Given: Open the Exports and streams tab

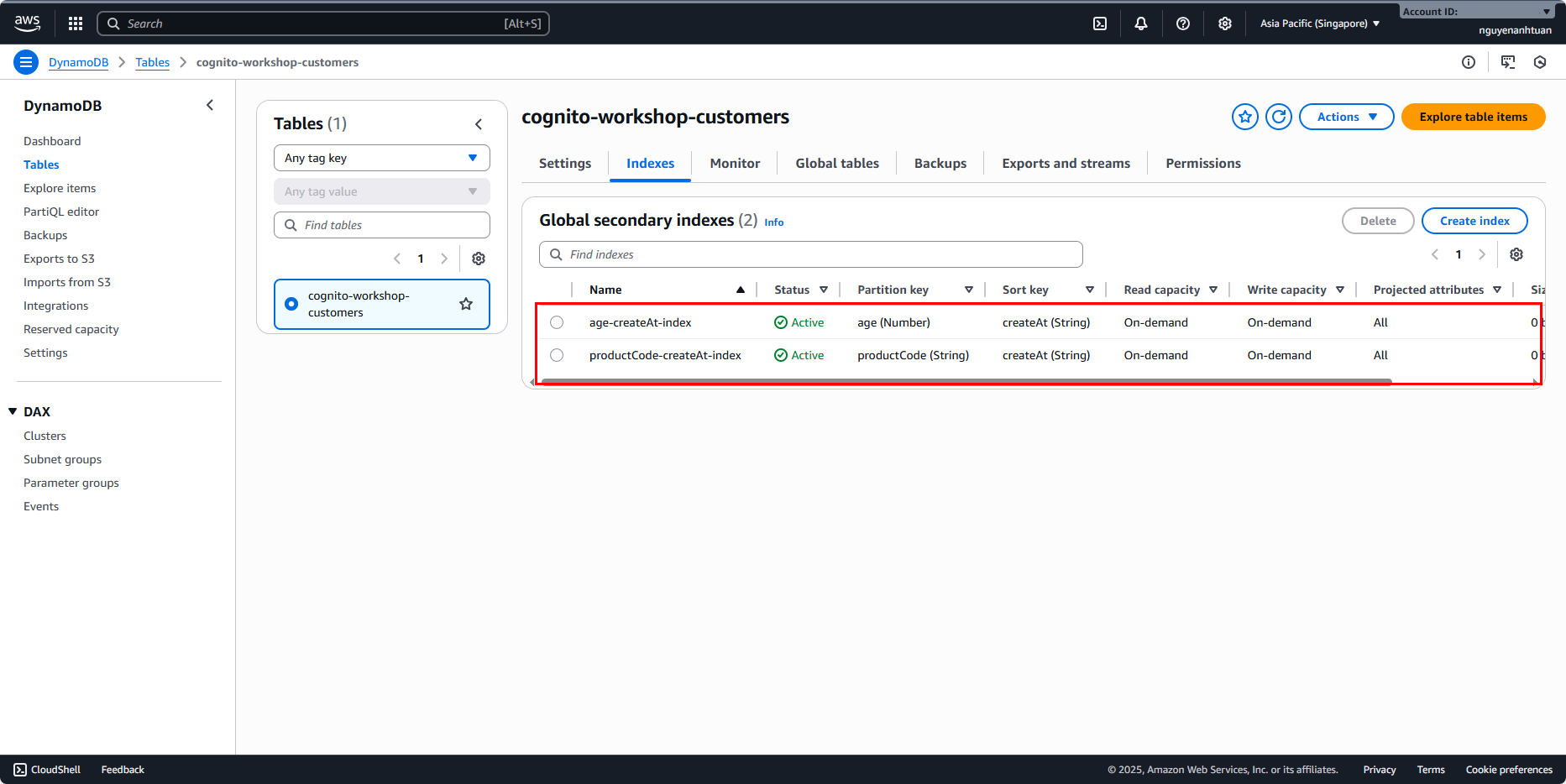Looking at the screenshot, I should pos(1066,164).
